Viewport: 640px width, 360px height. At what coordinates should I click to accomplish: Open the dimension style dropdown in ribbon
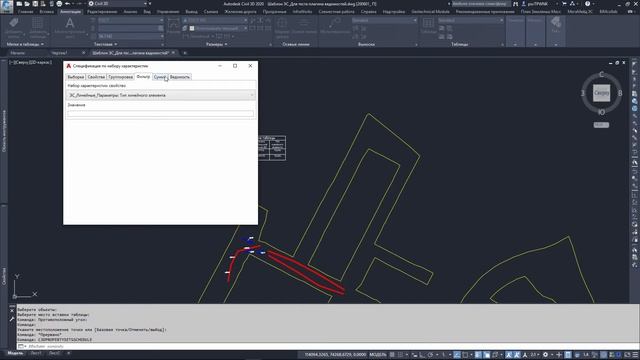tap(215, 20)
